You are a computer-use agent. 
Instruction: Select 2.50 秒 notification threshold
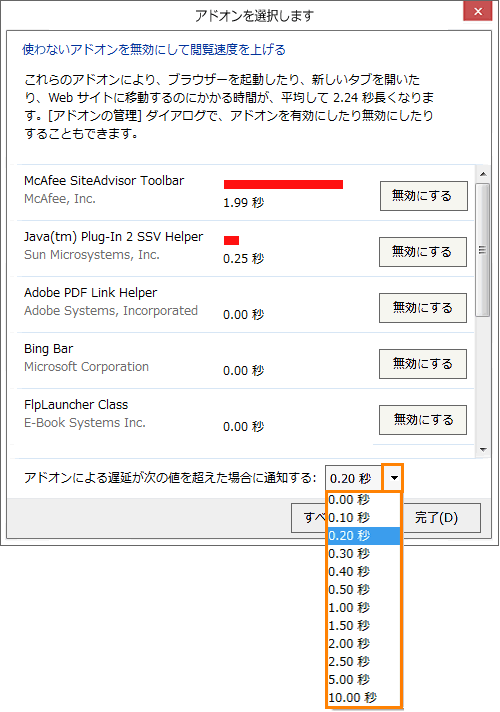[x=364, y=662]
